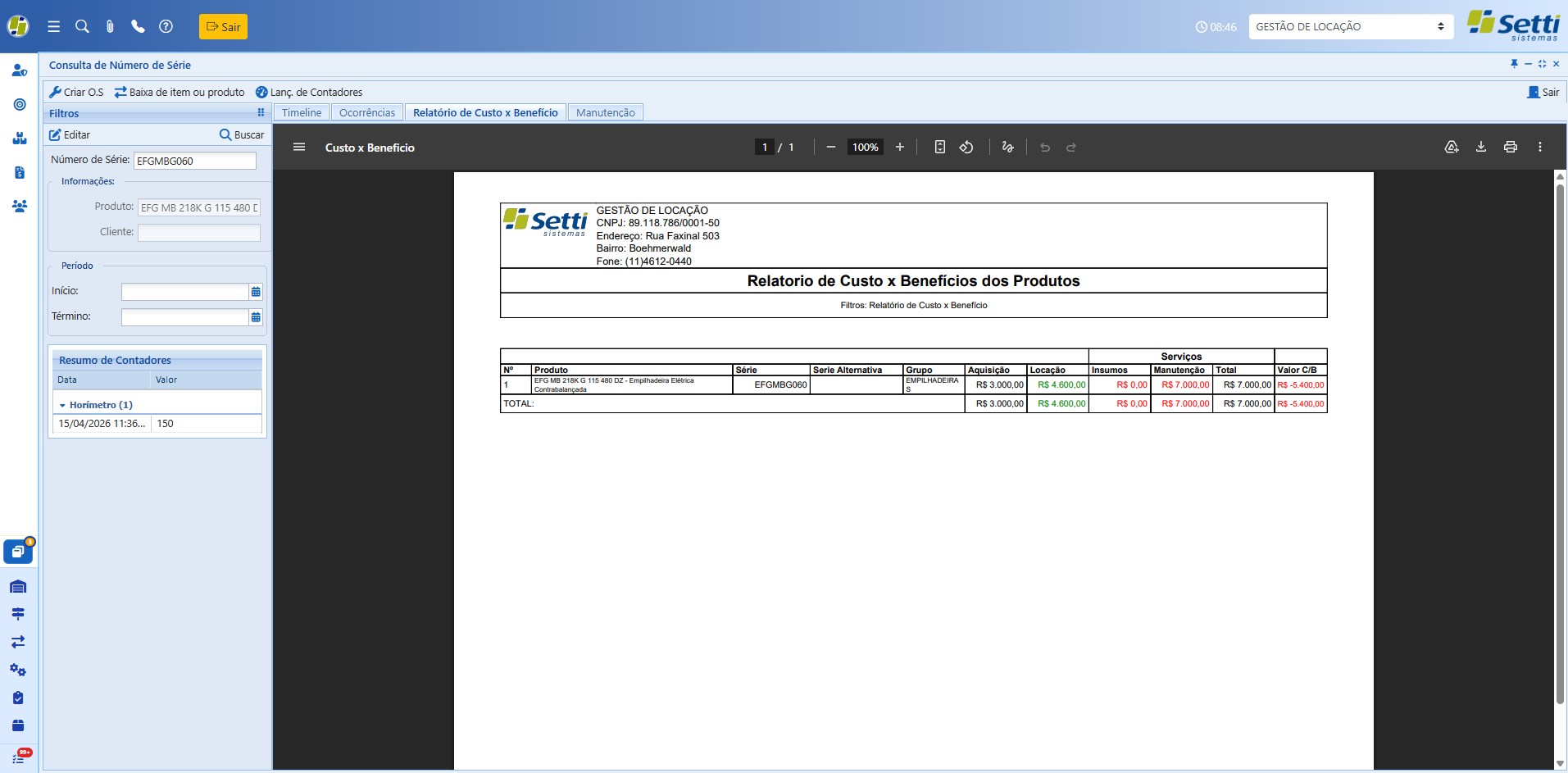Switch to the Manutenção tab

(606, 113)
